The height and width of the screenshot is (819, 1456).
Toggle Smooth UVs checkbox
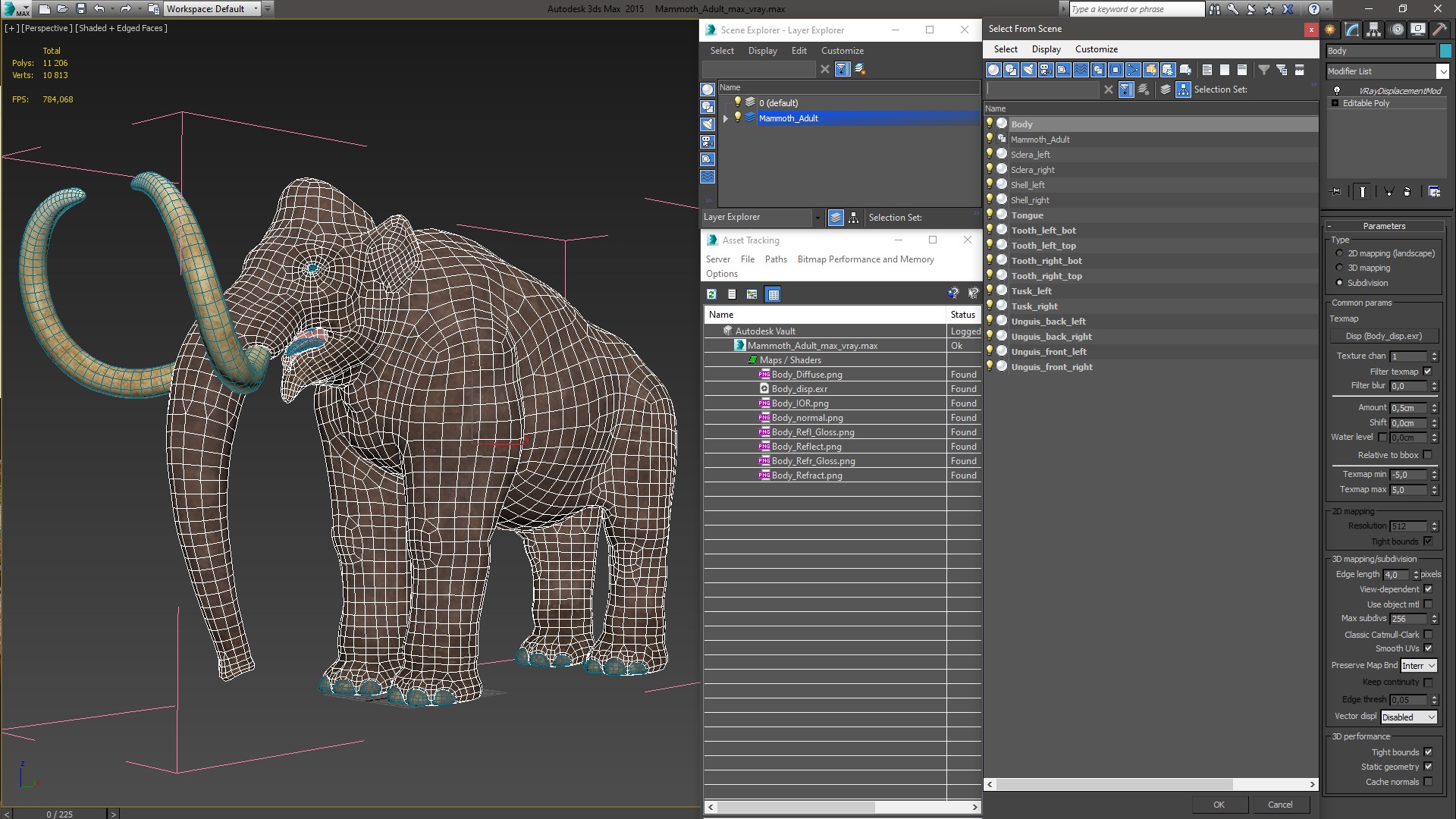pyautogui.click(x=1428, y=648)
